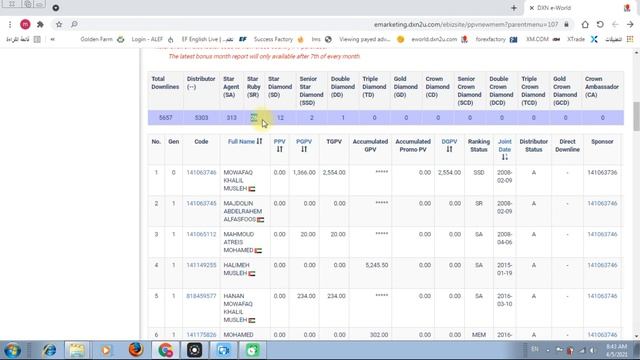The image size is (640, 360).
Task: Open distributor code 141175826
Action: 201,335
